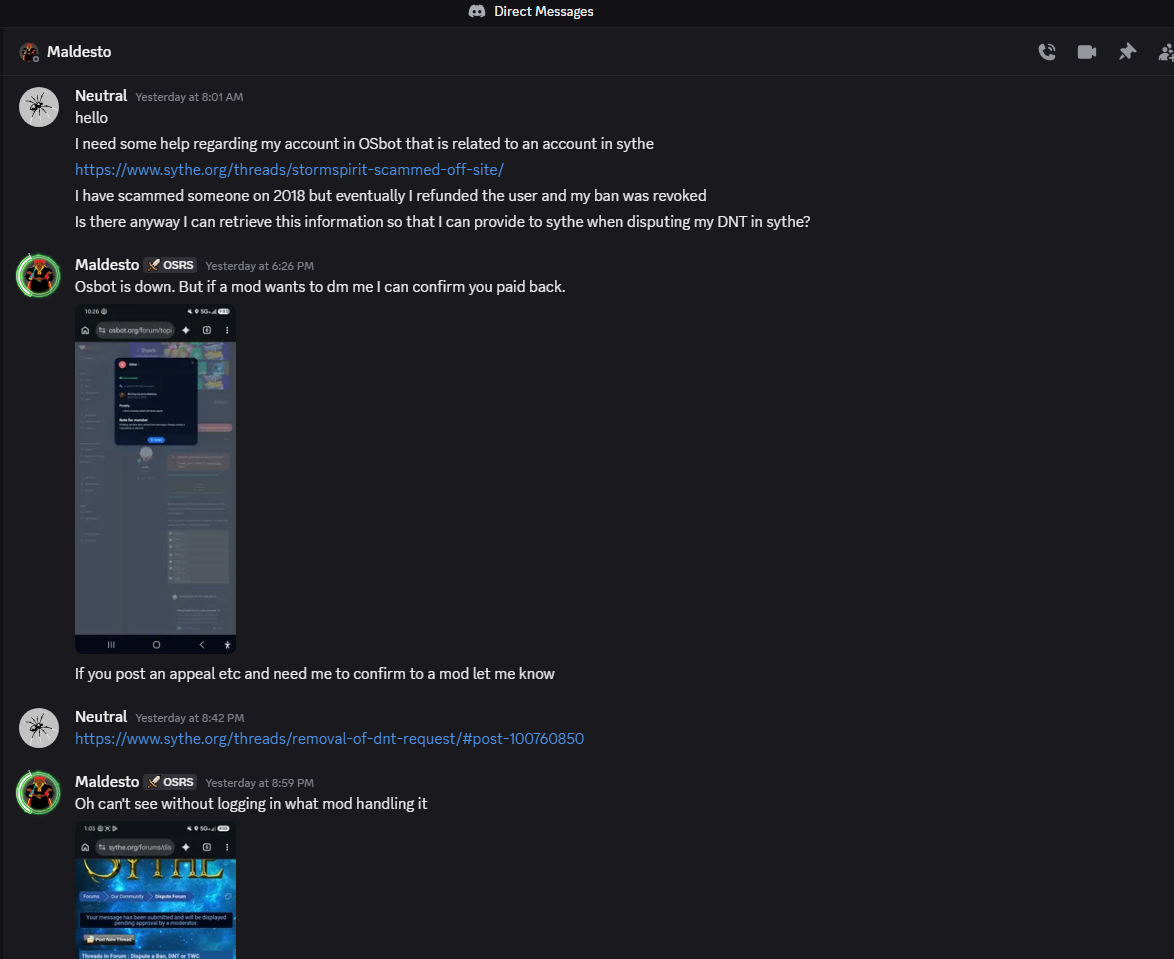Viewport: 1174px width, 959px height.
Task: Click the Discord logo in title bar
Action: pyautogui.click(x=477, y=11)
